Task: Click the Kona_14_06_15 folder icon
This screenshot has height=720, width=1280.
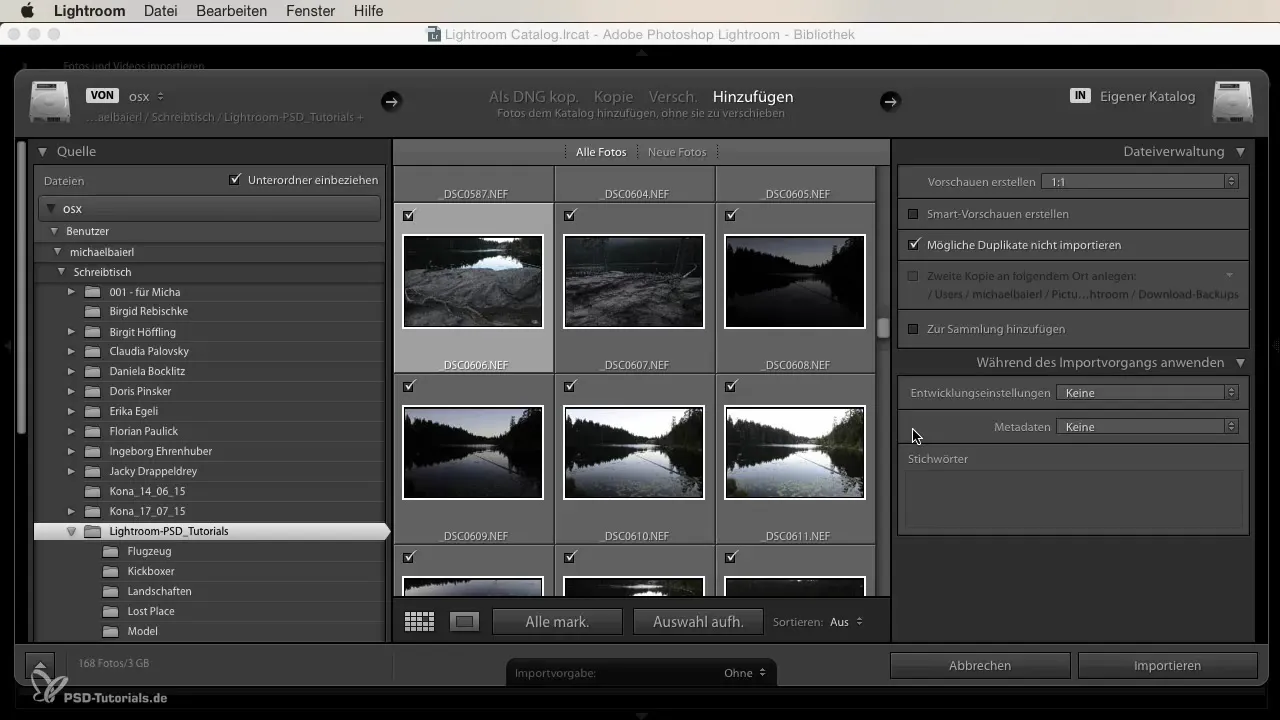Action: tap(93, 491)
